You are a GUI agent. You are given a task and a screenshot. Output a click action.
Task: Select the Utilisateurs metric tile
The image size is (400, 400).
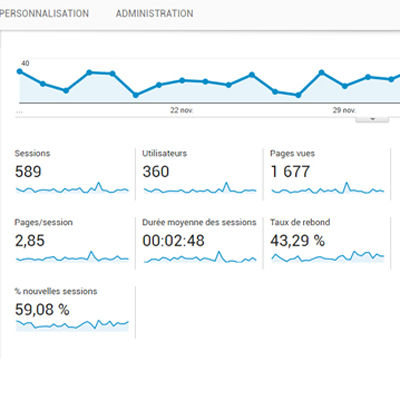(x=199, y=174)
